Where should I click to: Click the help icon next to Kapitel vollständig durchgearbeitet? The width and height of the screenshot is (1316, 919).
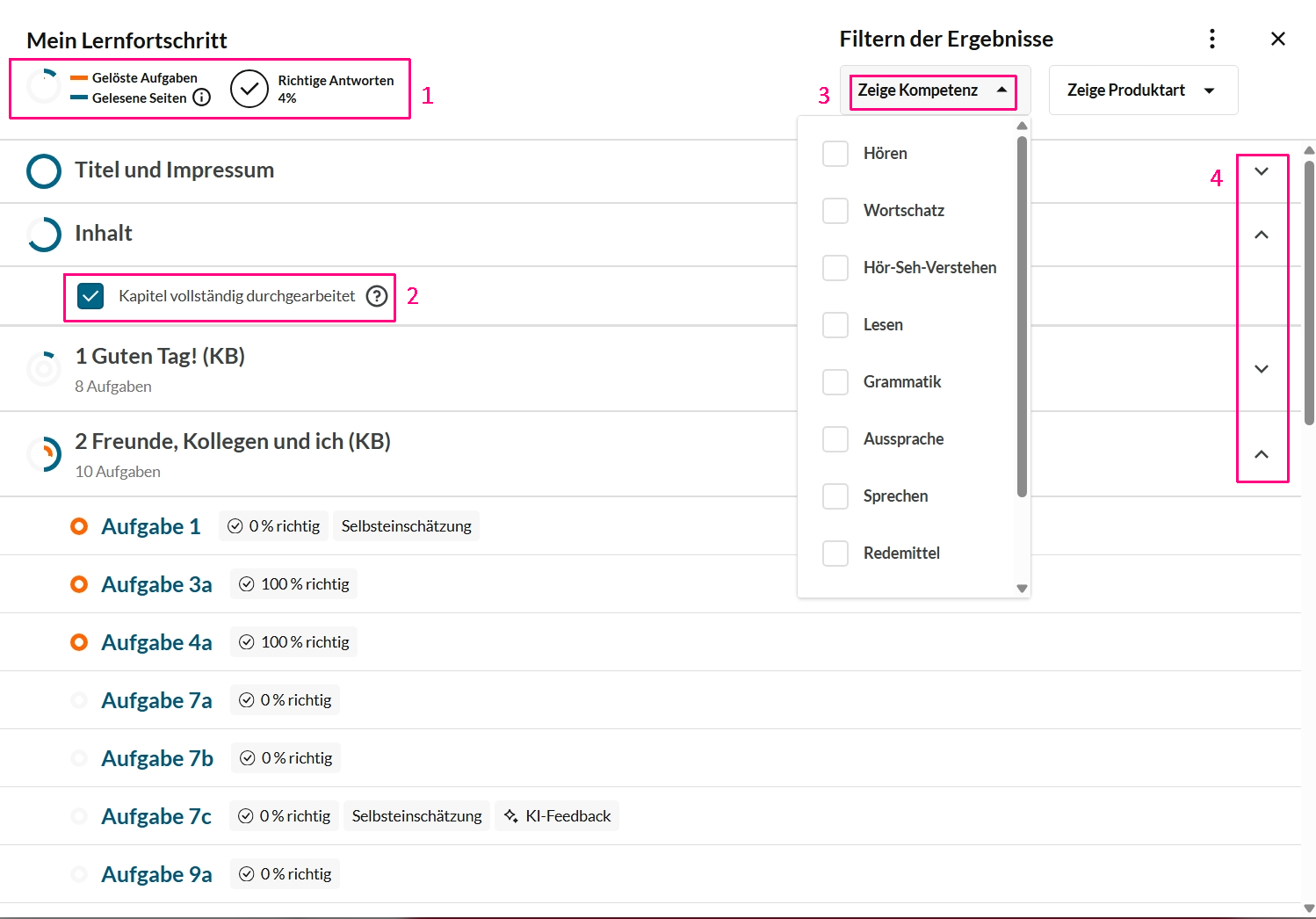point(377,296)
